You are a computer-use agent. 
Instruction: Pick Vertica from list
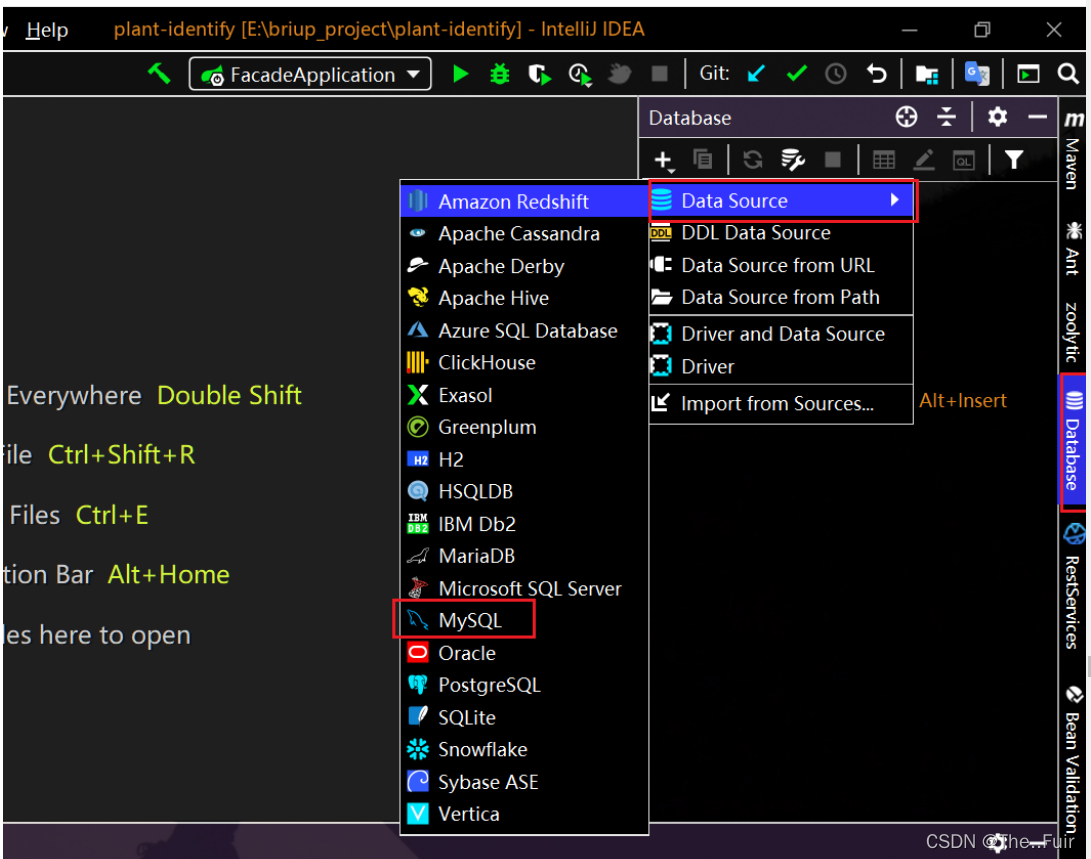click(x=525, y=814)
